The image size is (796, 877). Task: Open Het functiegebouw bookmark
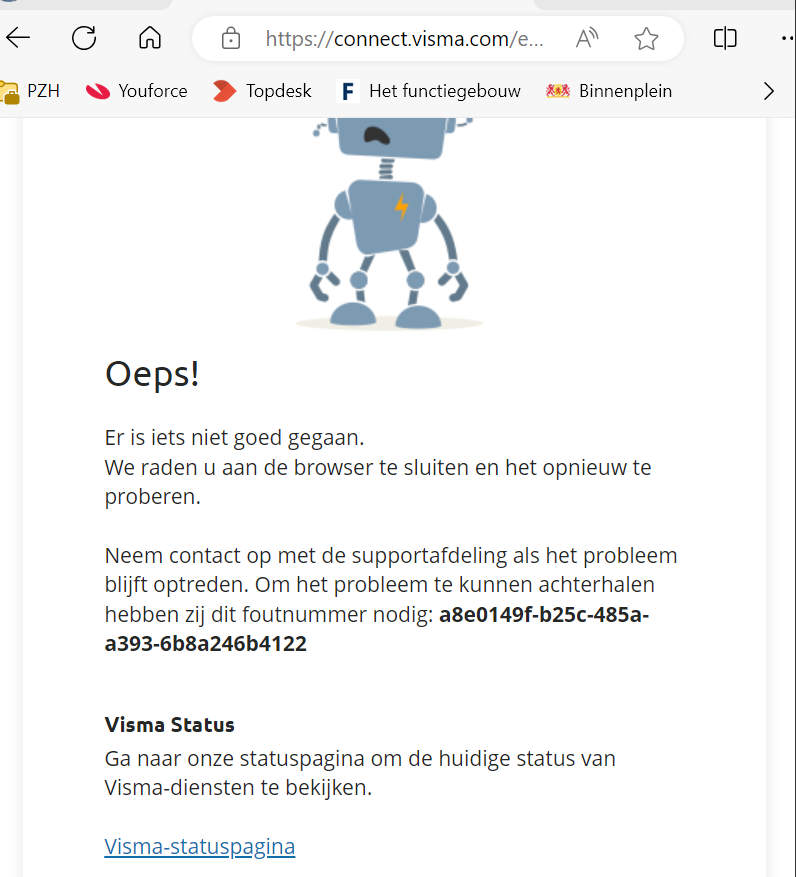coord(429,91)
